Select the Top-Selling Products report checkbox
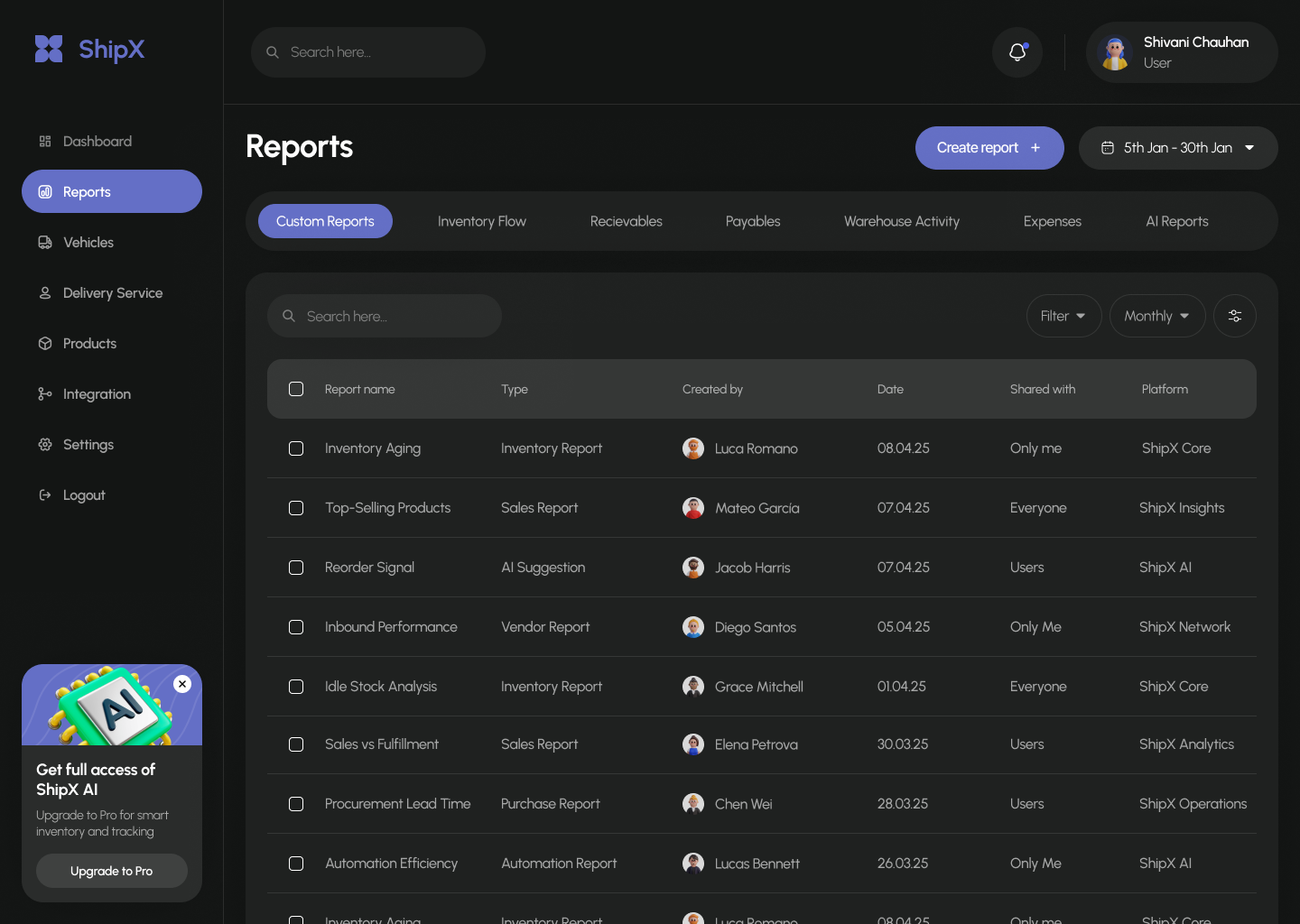The height and width of the screenshot is (924, 1300). point(296,508)
